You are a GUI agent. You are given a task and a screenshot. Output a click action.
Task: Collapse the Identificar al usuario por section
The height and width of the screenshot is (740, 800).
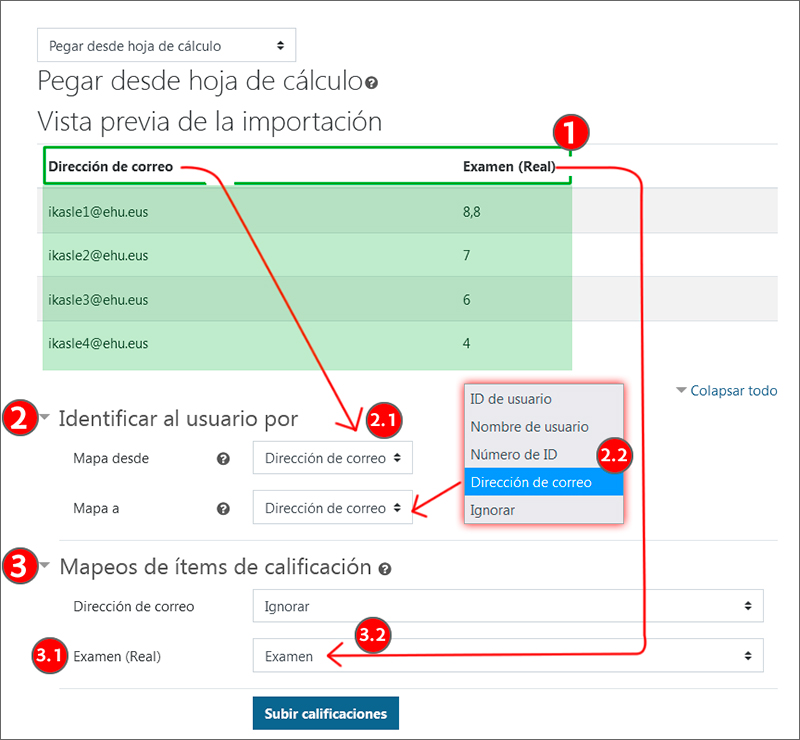47,417
